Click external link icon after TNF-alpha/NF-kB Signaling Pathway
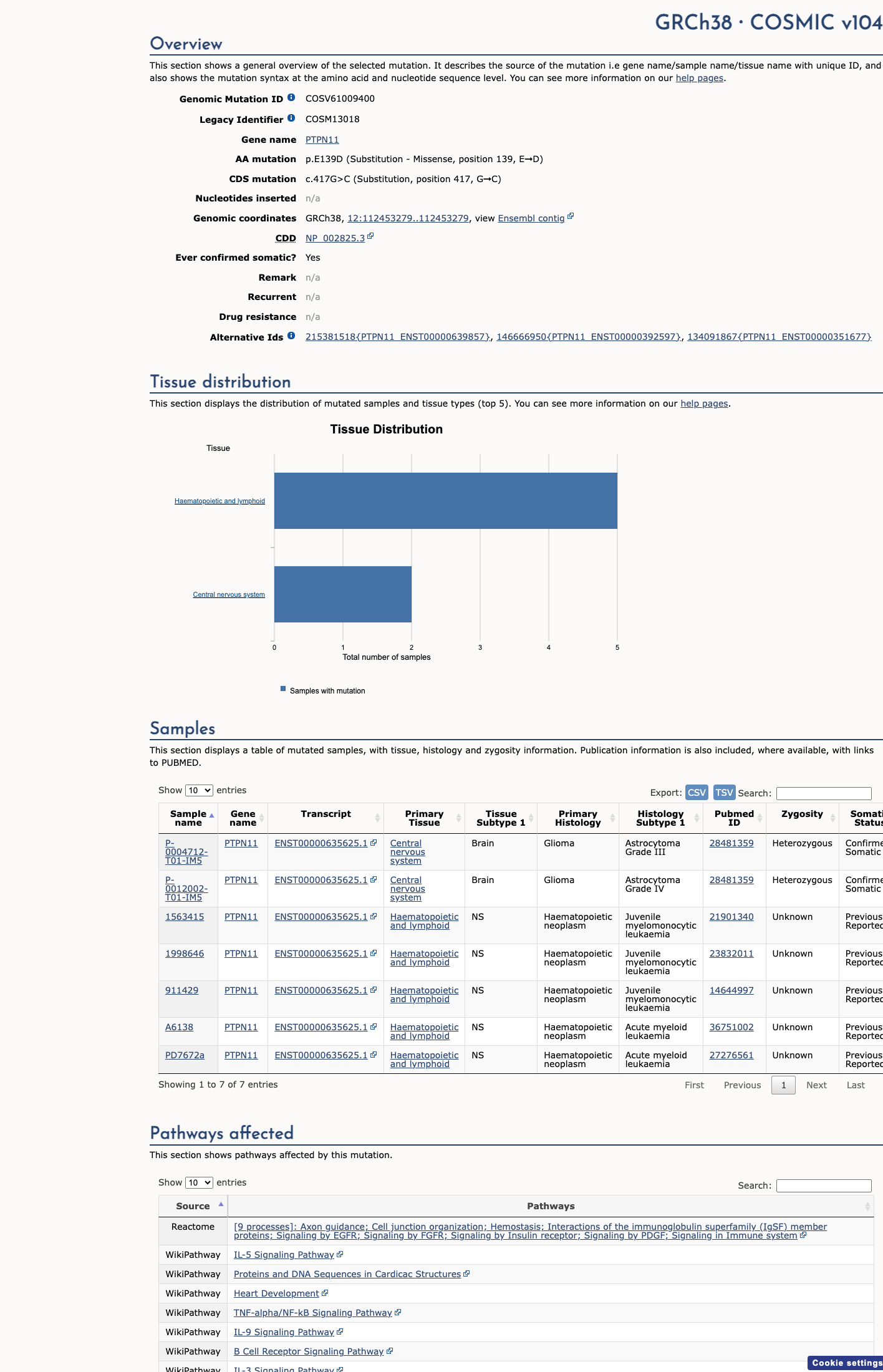The height and width of the screenshot is (1372, 883). pyautogui.click(x=398, y=1312)
